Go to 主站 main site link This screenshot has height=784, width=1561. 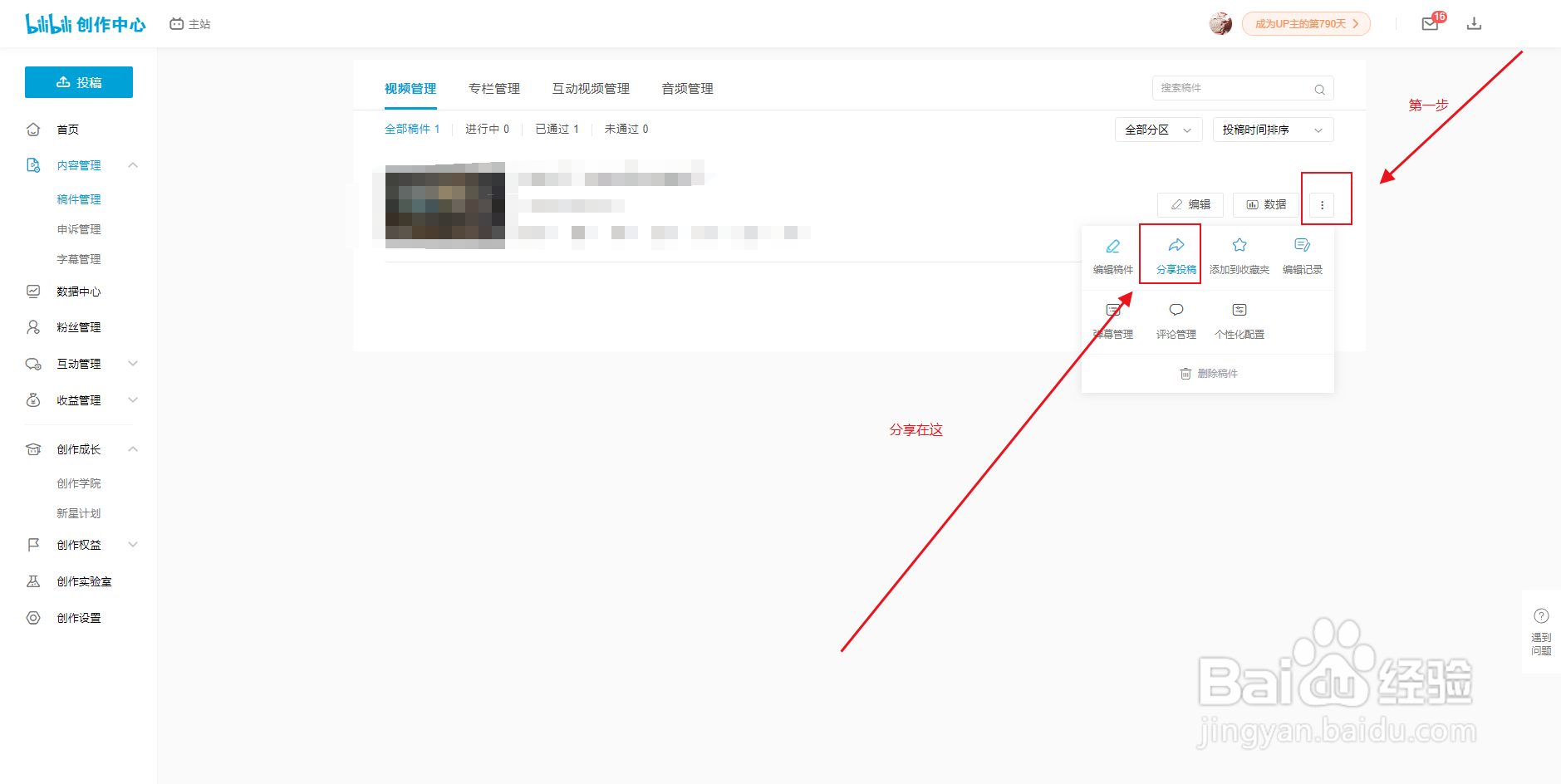tap(190, 24)
